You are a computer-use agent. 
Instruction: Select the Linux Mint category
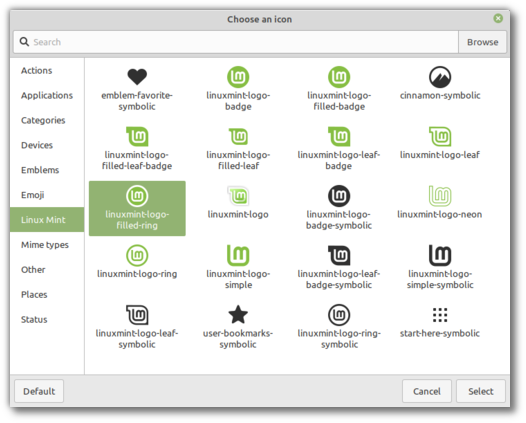pyautogui.click(x=47, y=220)
